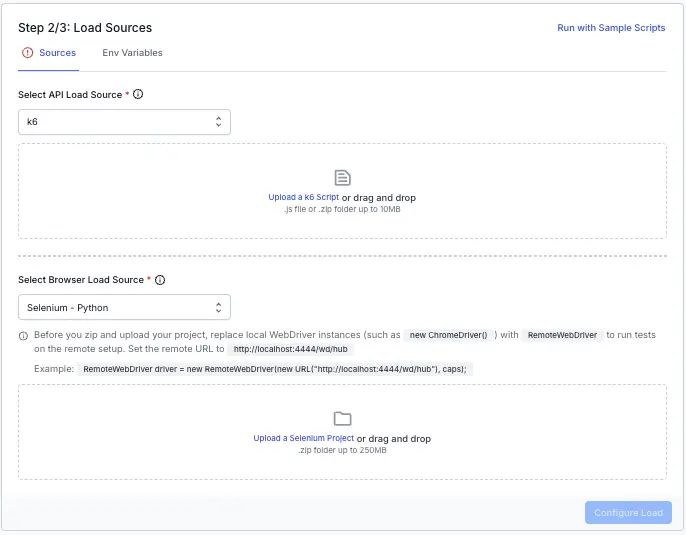Open info icon next to API Load Source
This screenshot has height=535, width=686.
click(138, 94)
